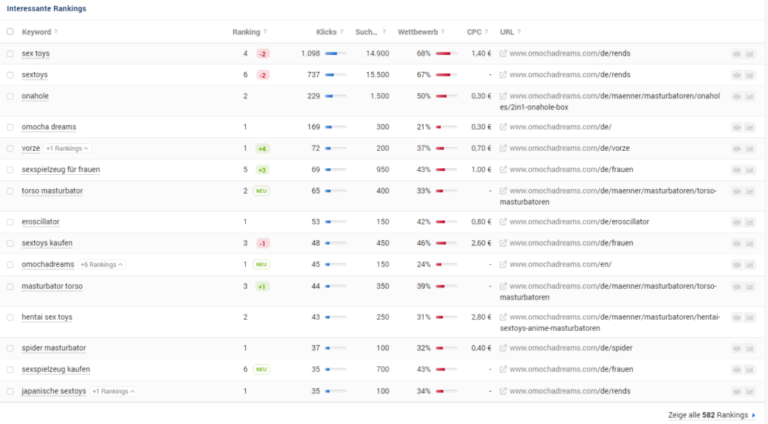
Task: Tick checkbox for eroscillator keyword
Action: pyautogui.click(x=10, y=222)
